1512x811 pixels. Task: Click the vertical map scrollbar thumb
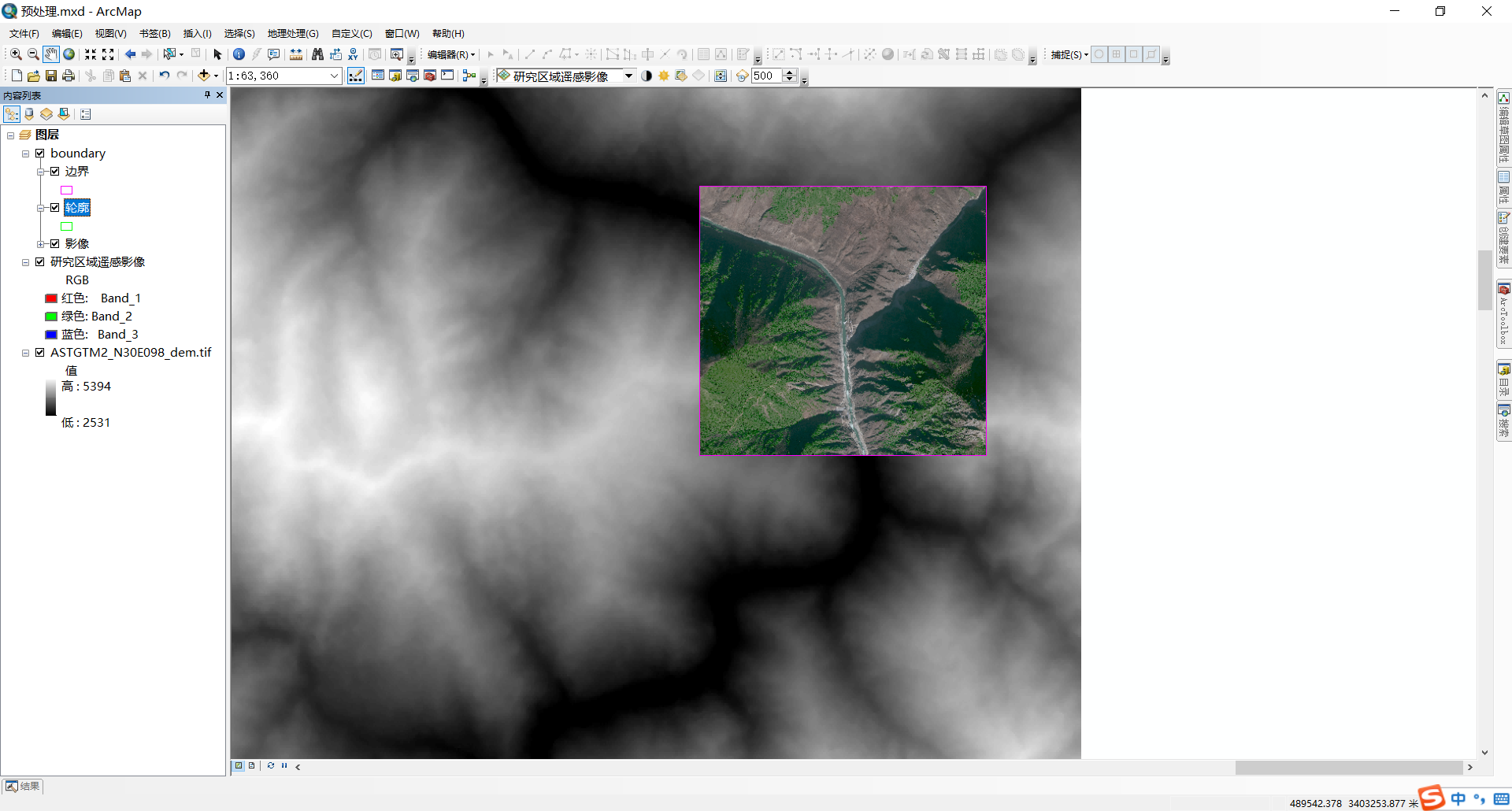[1484, 280]
